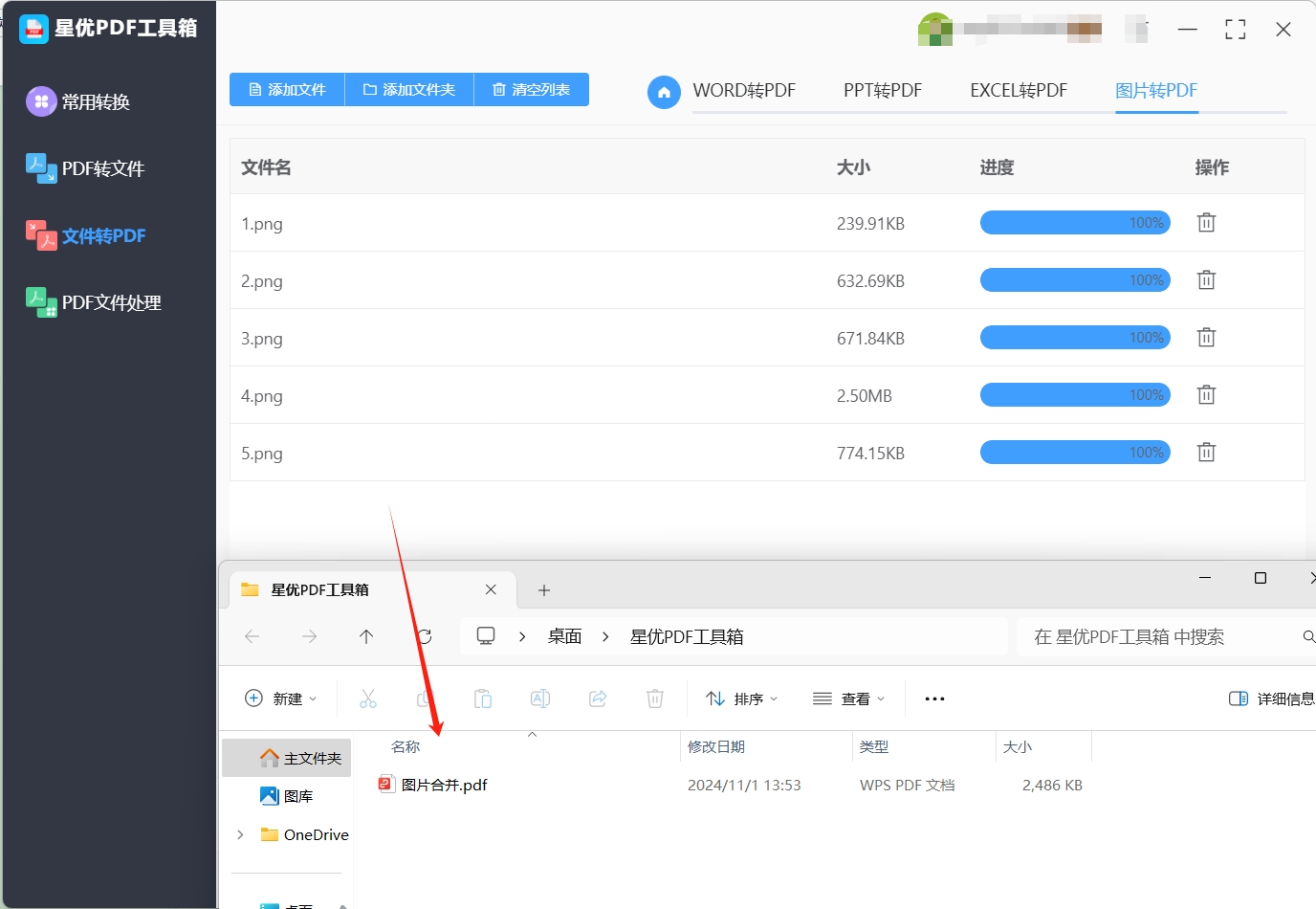
Task: Open the Explorer more options ellipsis
Action: click(934, 698)
